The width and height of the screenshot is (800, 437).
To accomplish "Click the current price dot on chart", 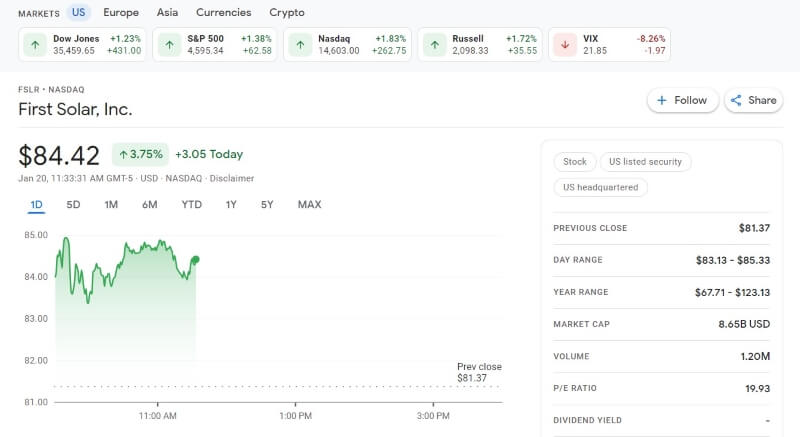I will pyautogui.click(x=196, y=260).
